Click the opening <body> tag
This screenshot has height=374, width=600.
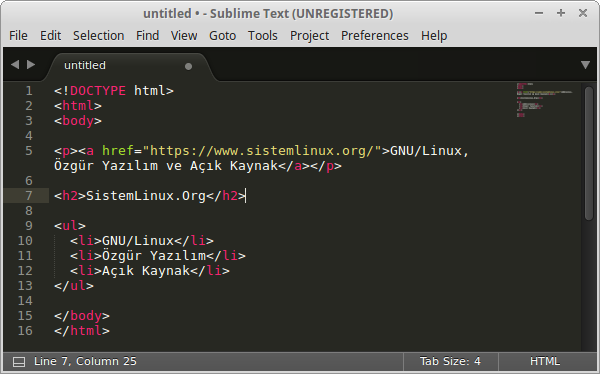78,121
